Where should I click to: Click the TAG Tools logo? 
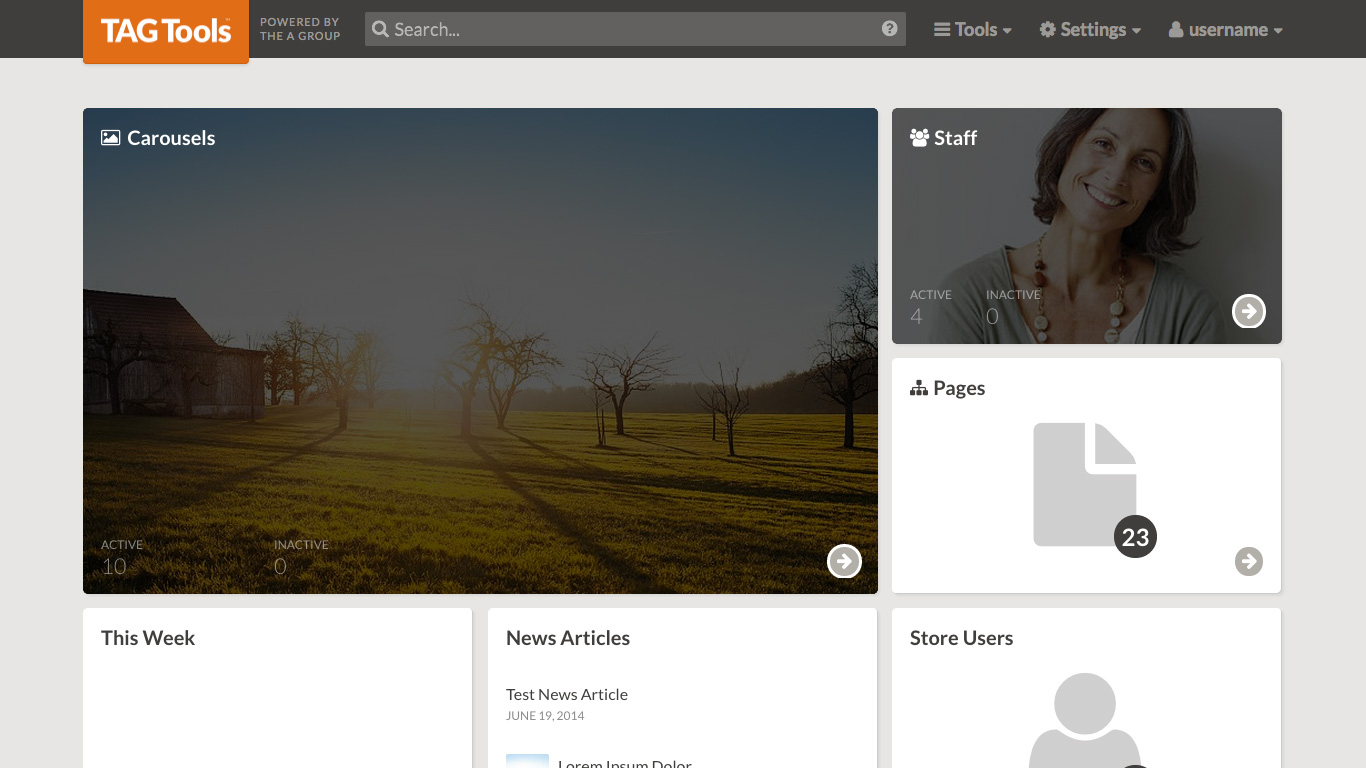click(x=166, y=31)
